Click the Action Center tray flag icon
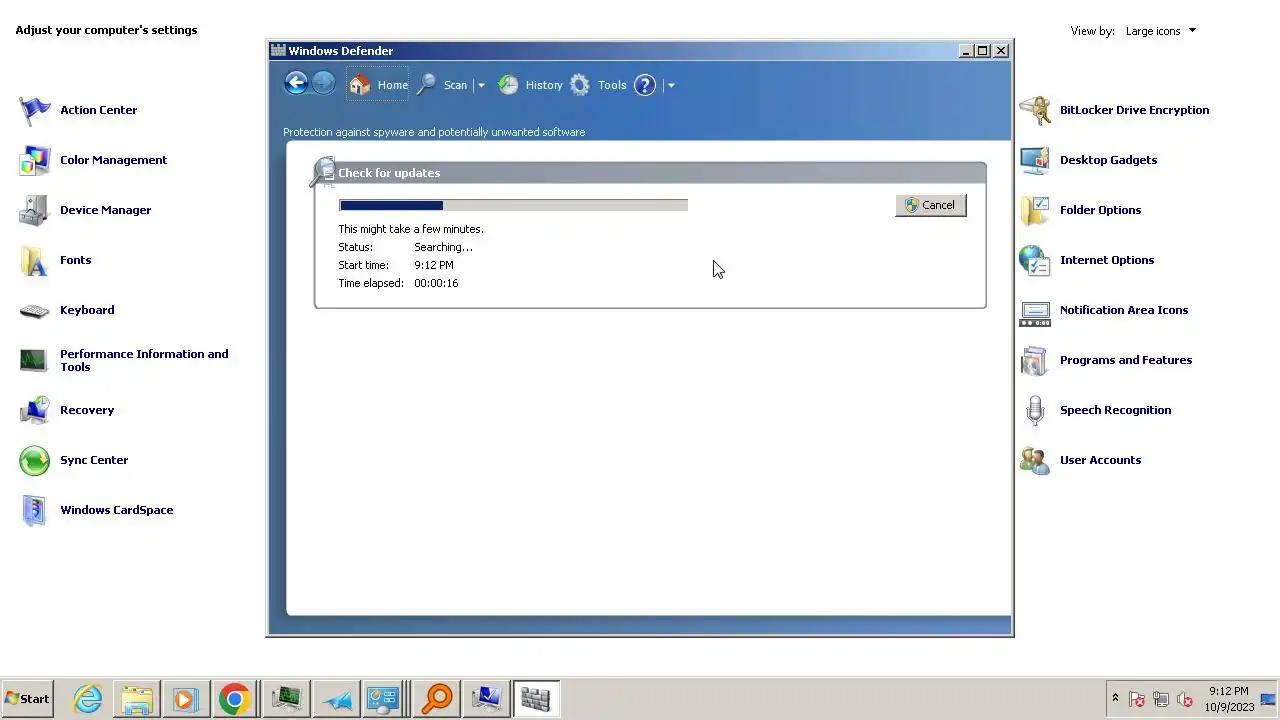This screenshot has width=1280, height=720. point(1137,699)
